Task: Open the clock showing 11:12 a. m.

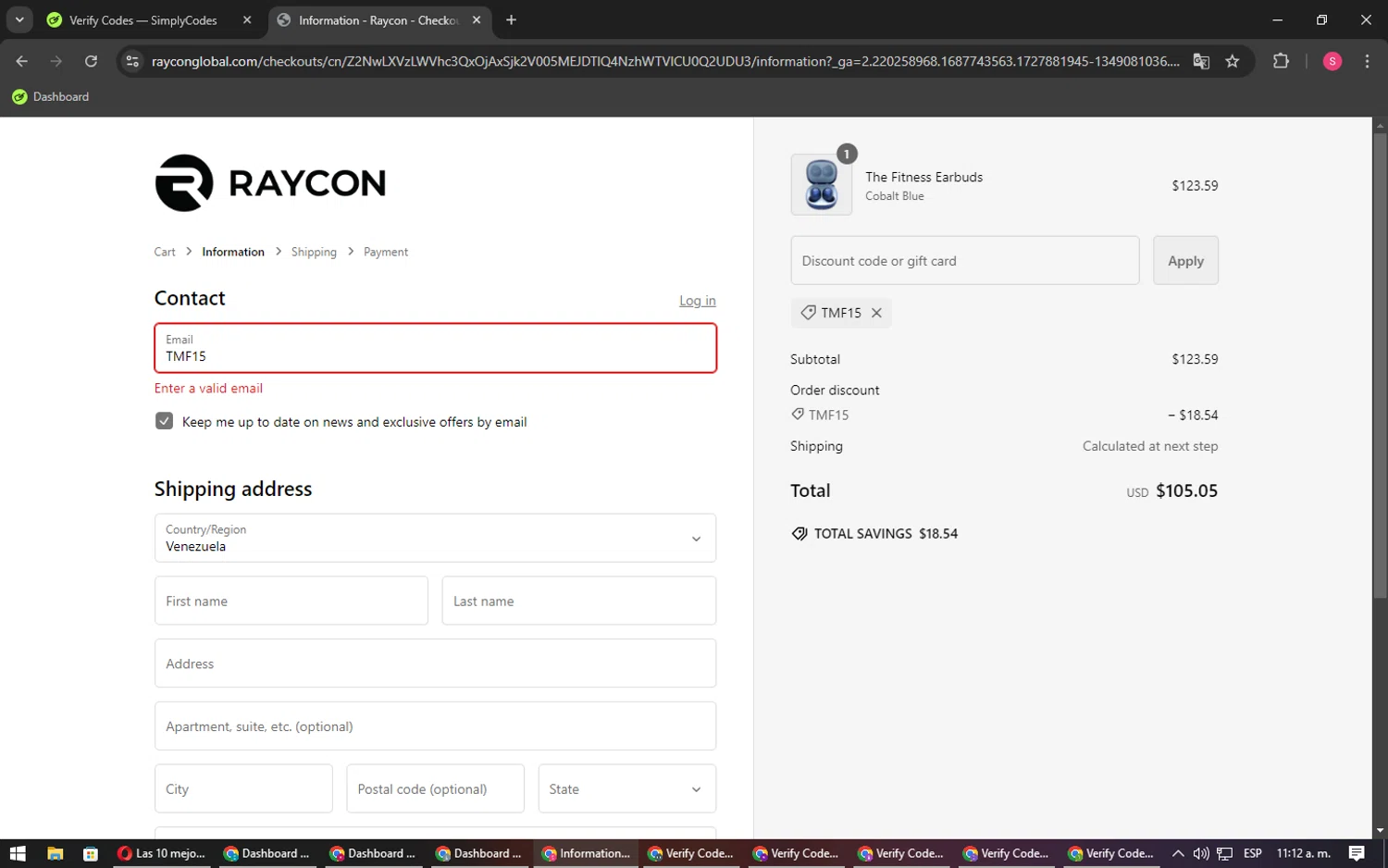Action: point(1303,853)
